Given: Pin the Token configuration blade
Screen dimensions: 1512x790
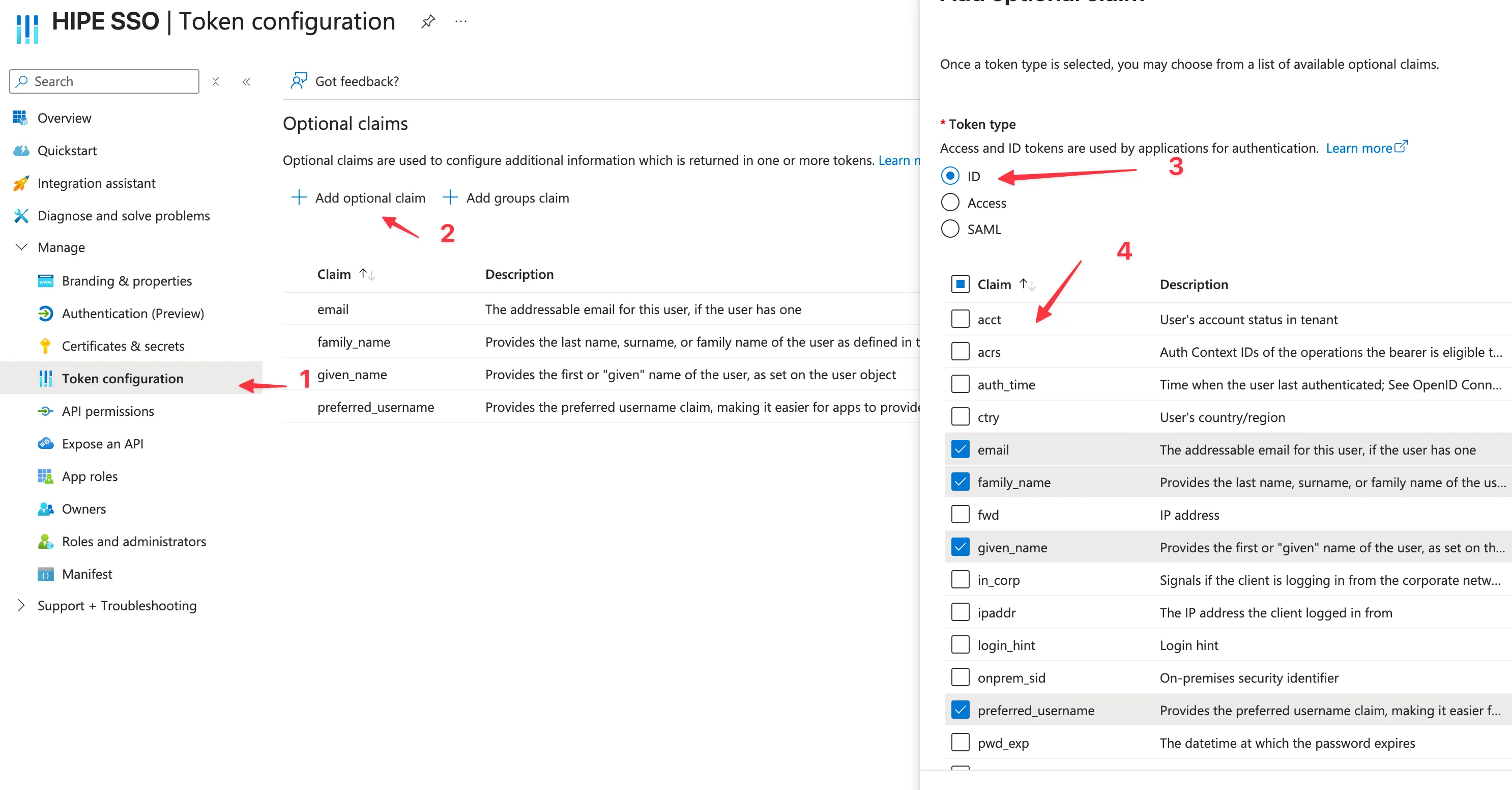Looking at the screenshot, I should pos(428,21).
